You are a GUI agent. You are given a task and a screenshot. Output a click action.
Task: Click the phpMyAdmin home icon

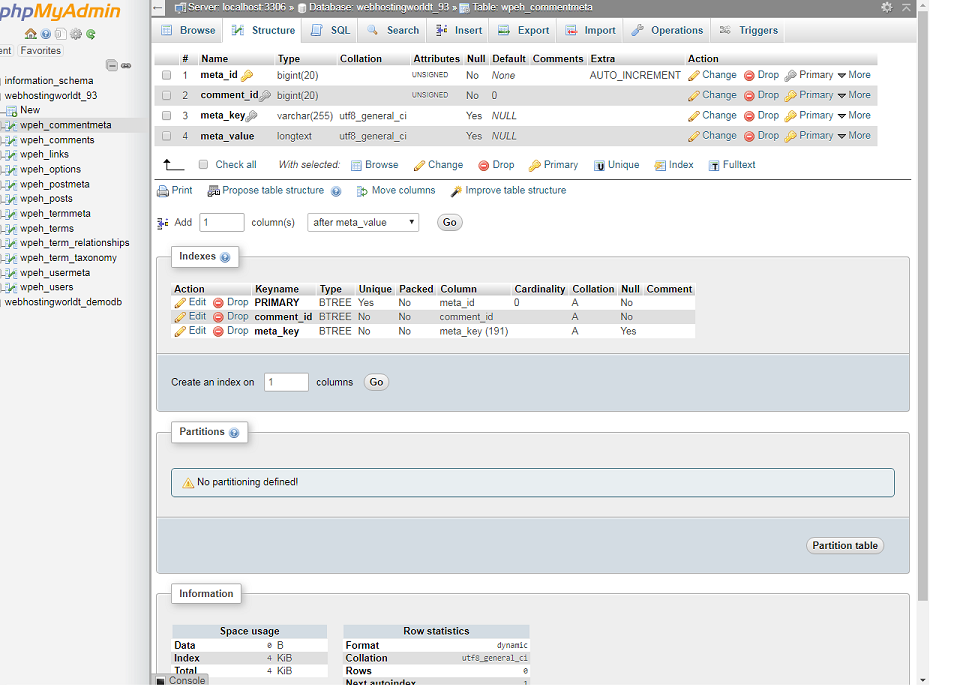31,34
